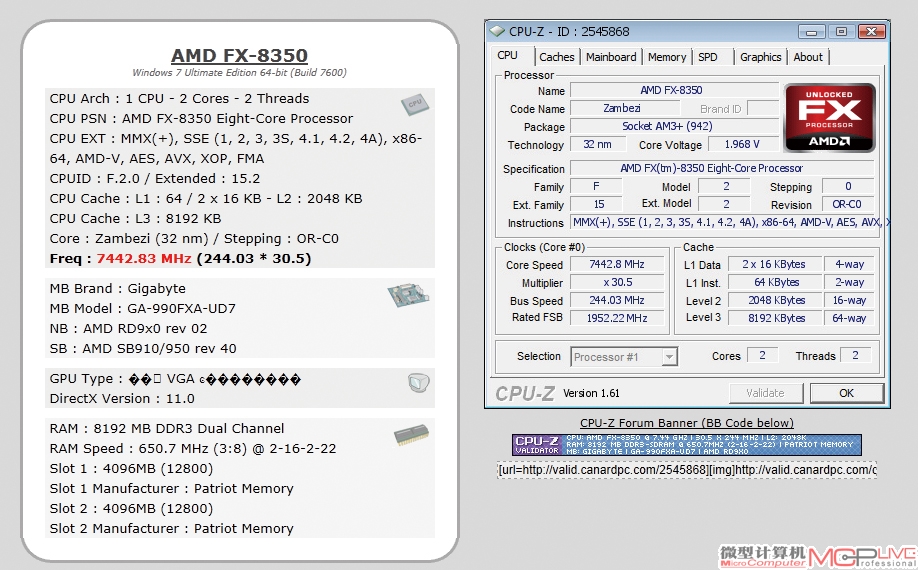Click the L1 Inst. value 64 KBytes
Screen dimensions: 918x570
click(x=775, y=283)
